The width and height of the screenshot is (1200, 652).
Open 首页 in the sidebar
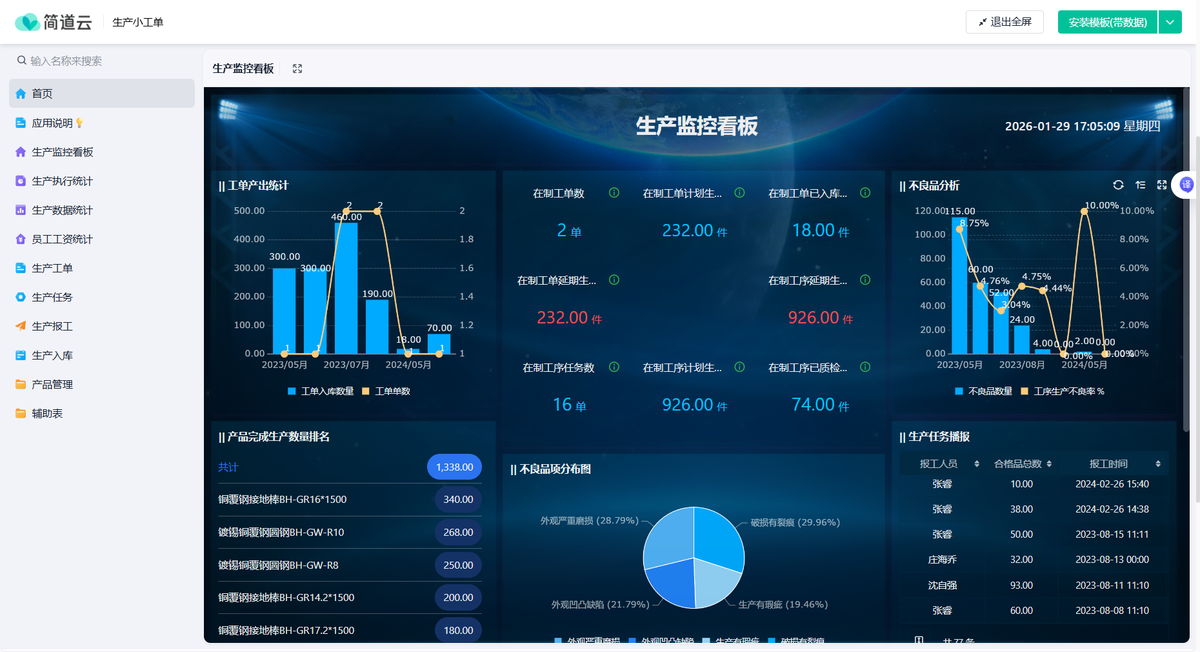[x=102, y=93]
